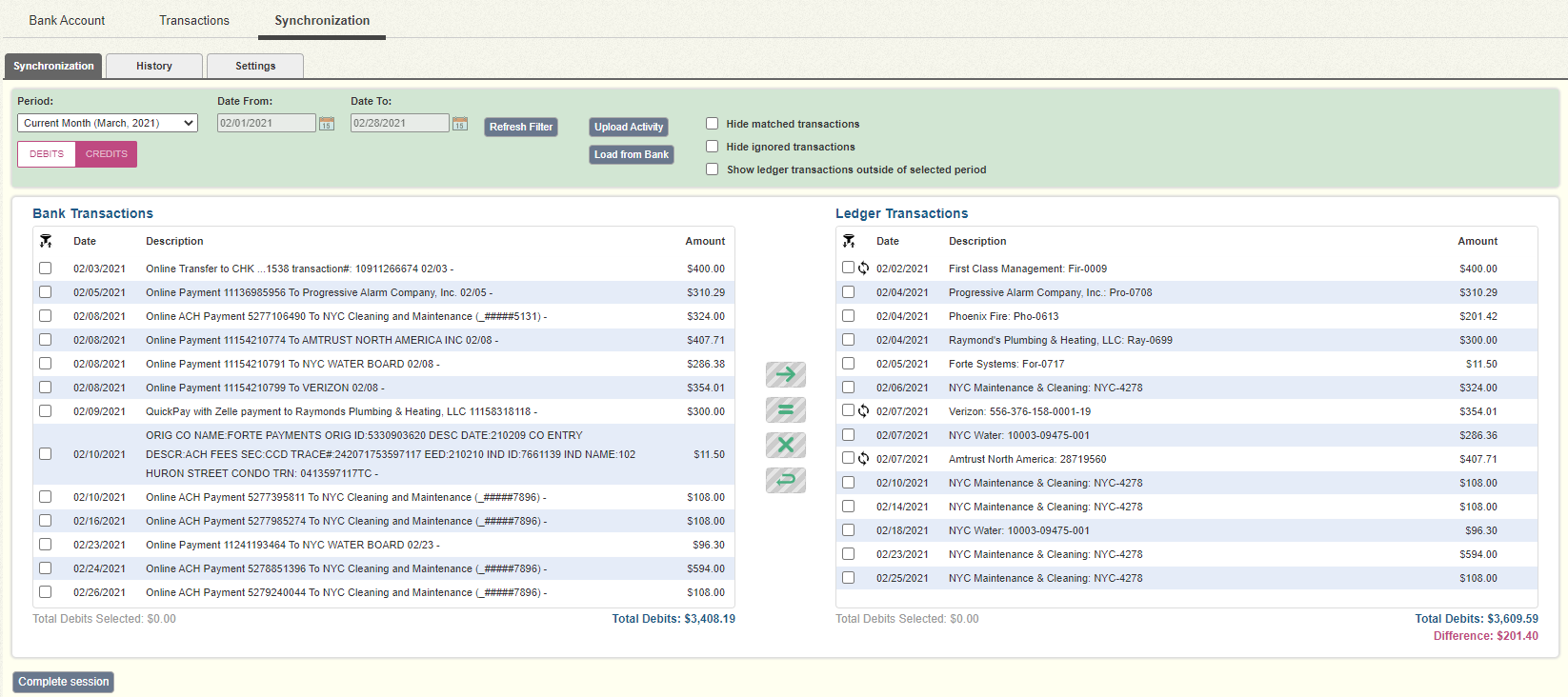Click the Refresh Filter button
The height and width of the screenshot is (697, 1568).
[x=521, y=127]
